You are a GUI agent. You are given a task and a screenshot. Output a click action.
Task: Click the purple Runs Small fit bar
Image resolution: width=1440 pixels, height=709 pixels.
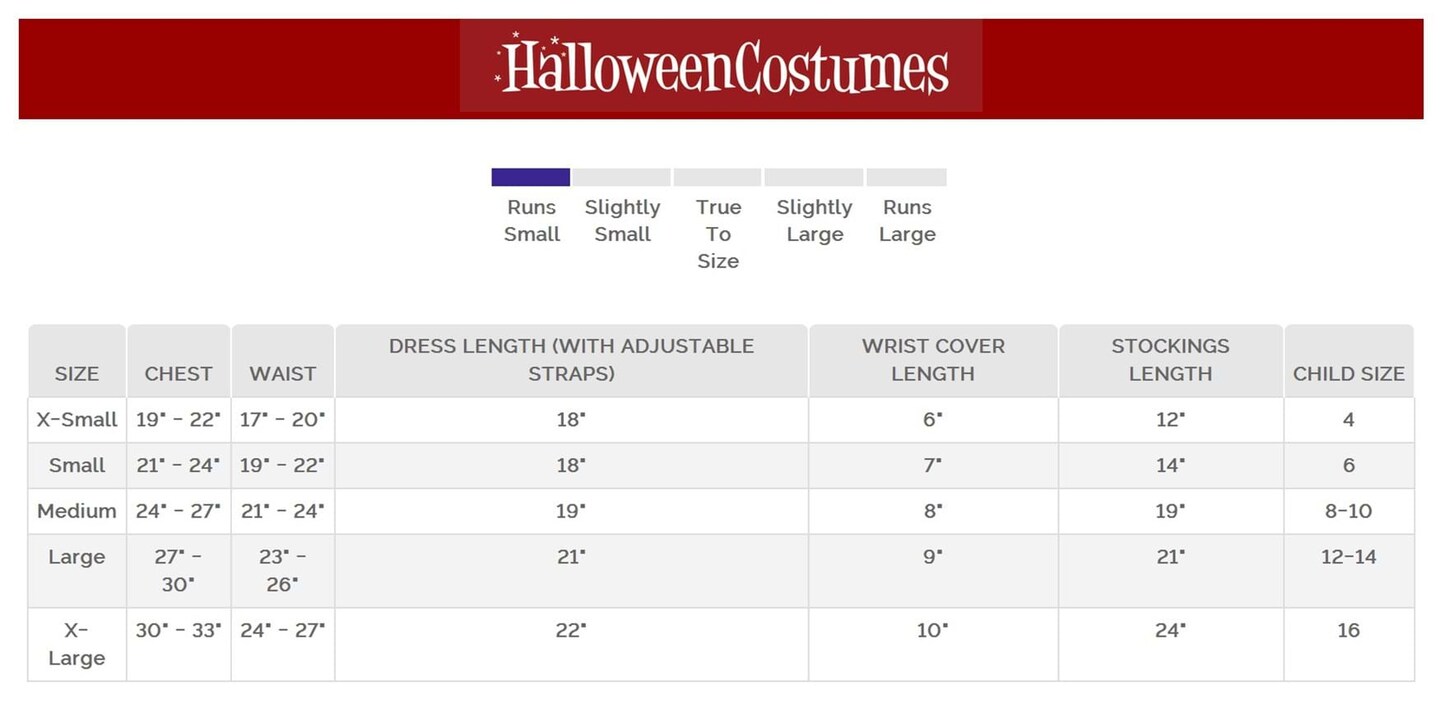point(530,177)
